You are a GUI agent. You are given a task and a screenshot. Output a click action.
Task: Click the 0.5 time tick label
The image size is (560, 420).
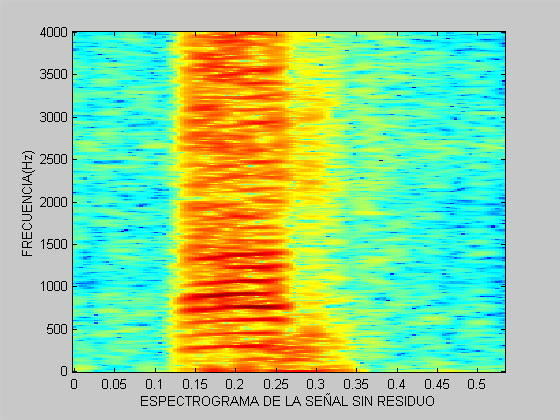click(477, 384)
